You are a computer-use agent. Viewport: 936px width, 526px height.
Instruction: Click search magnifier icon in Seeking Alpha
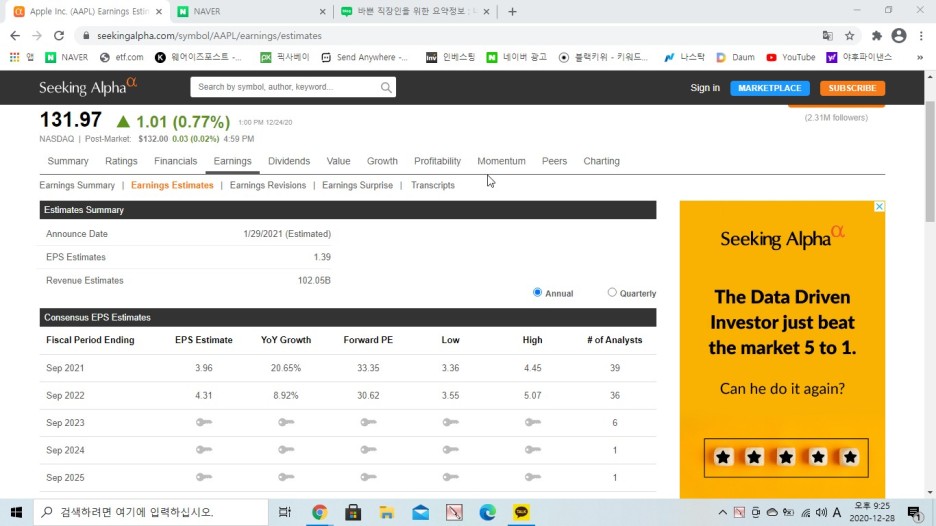coord(386,87)
